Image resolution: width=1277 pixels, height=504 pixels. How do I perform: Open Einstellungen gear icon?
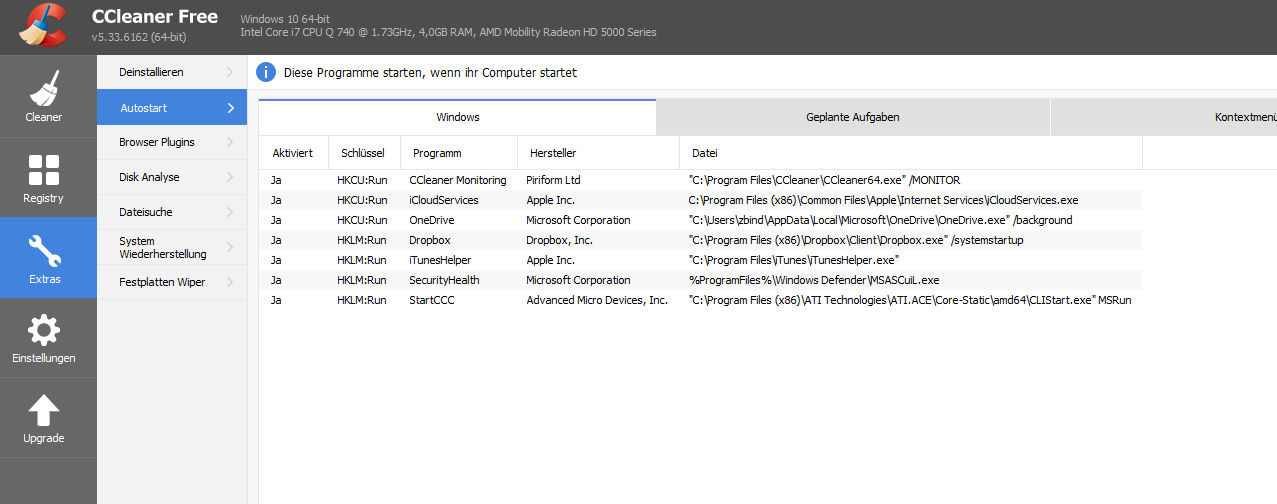click(44, 330)
